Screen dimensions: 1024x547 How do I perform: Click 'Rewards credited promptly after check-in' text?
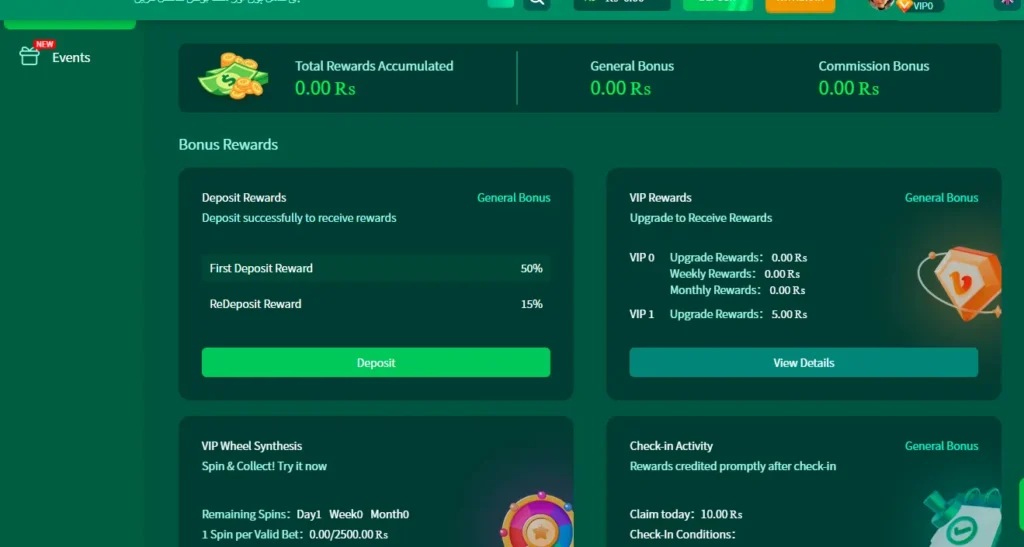click(733, 466)
